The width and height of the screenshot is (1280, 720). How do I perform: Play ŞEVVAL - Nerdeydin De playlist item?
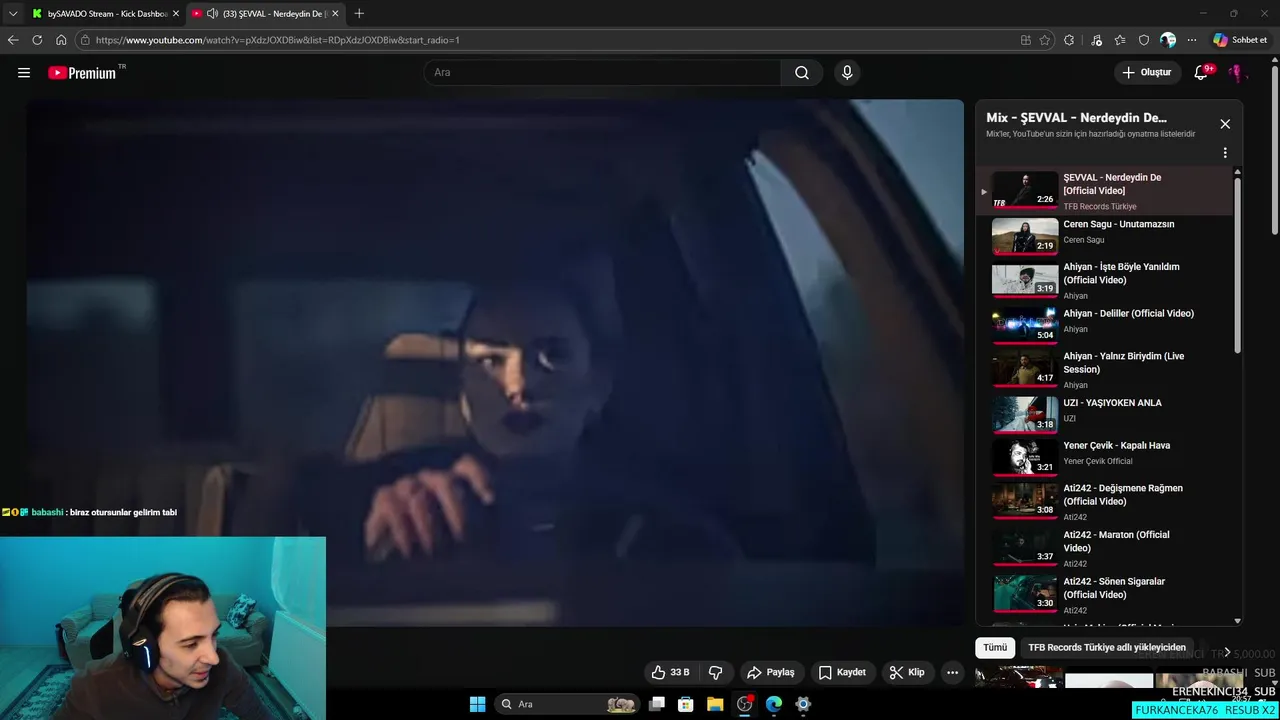coord(1105,190)
